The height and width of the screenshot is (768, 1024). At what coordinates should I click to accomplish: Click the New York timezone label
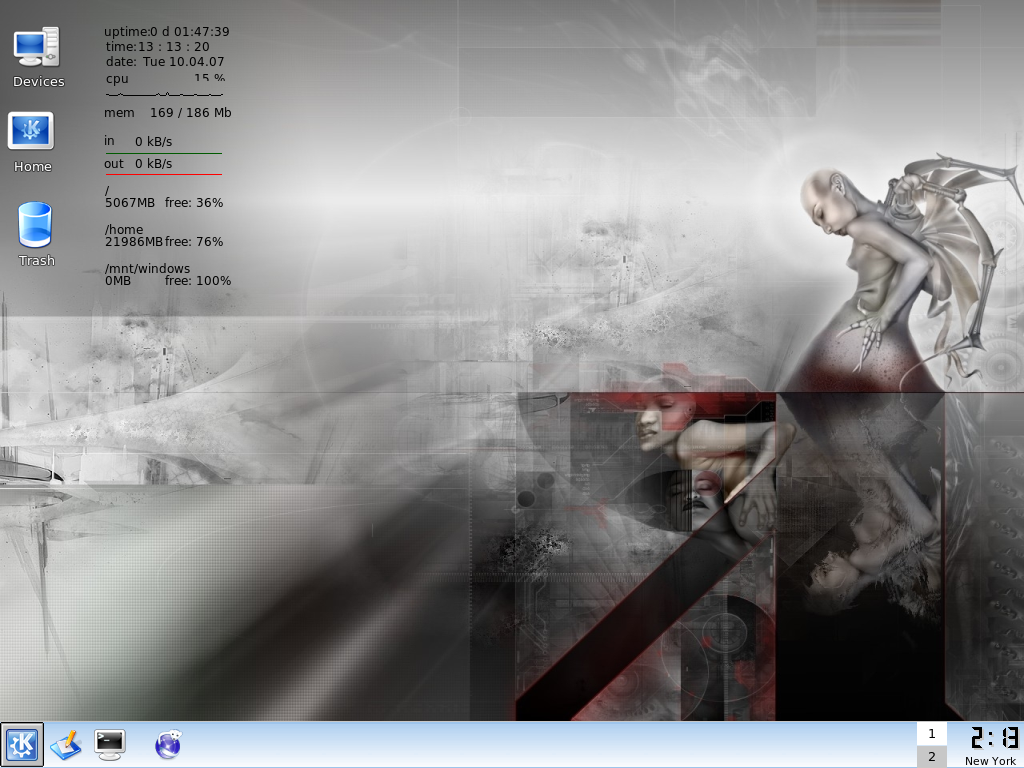tap(990, 761)
